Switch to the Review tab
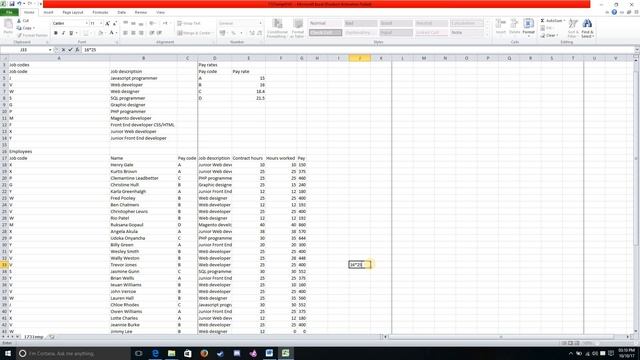640x360 pixels. click(141, 13)
